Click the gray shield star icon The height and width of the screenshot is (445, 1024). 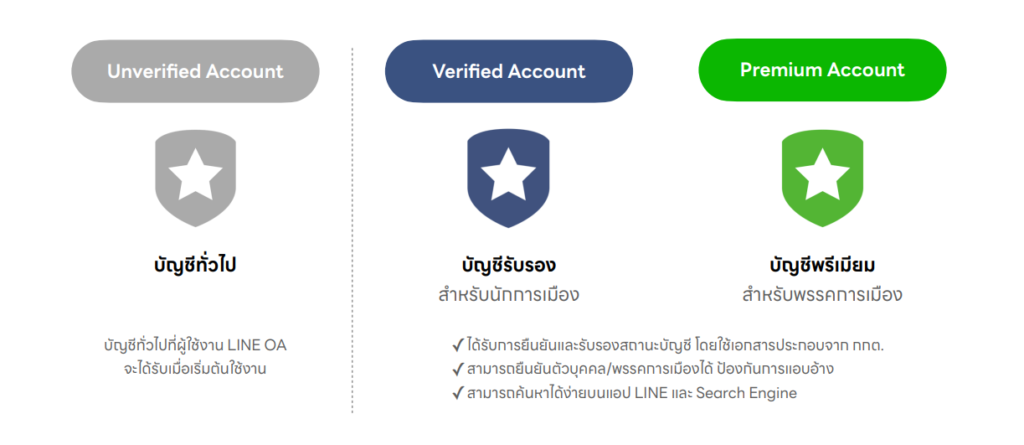pos(195,177)
